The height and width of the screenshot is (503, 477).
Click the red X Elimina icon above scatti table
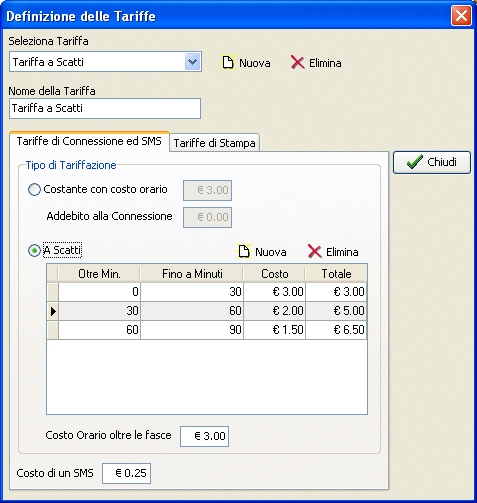pos(314,251)
